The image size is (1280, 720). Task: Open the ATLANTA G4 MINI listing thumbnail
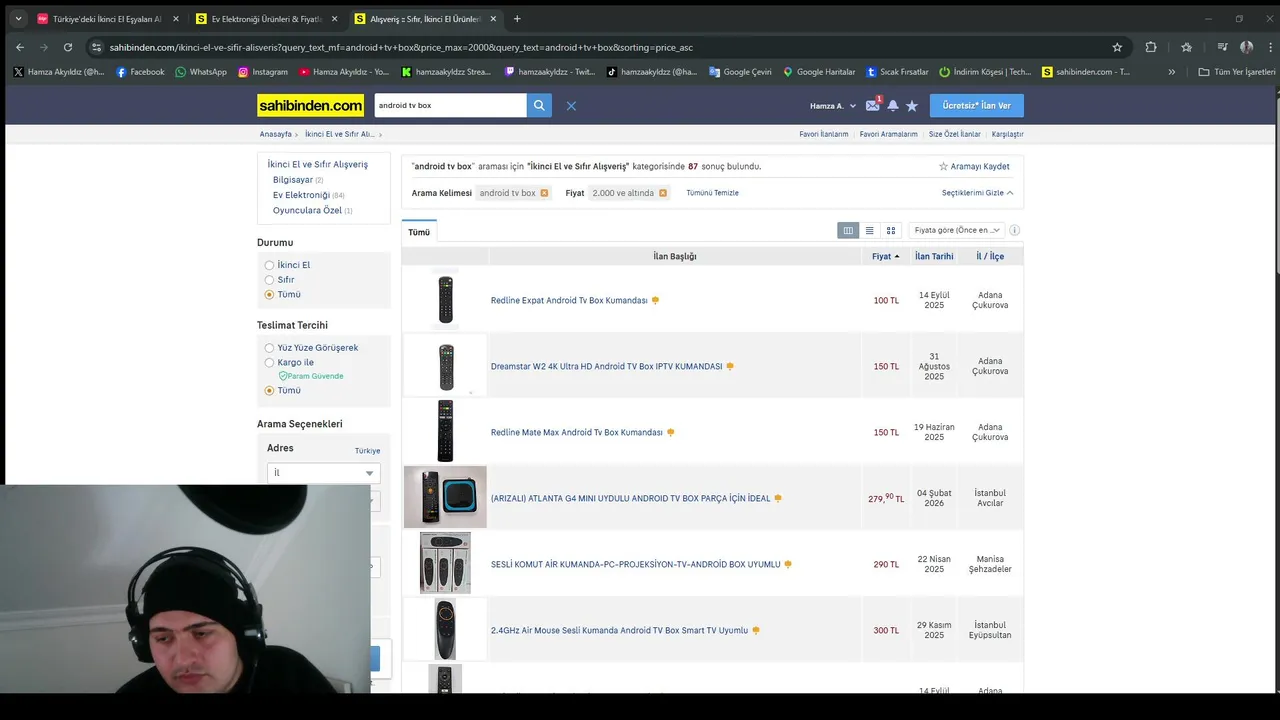click(445, 497)
